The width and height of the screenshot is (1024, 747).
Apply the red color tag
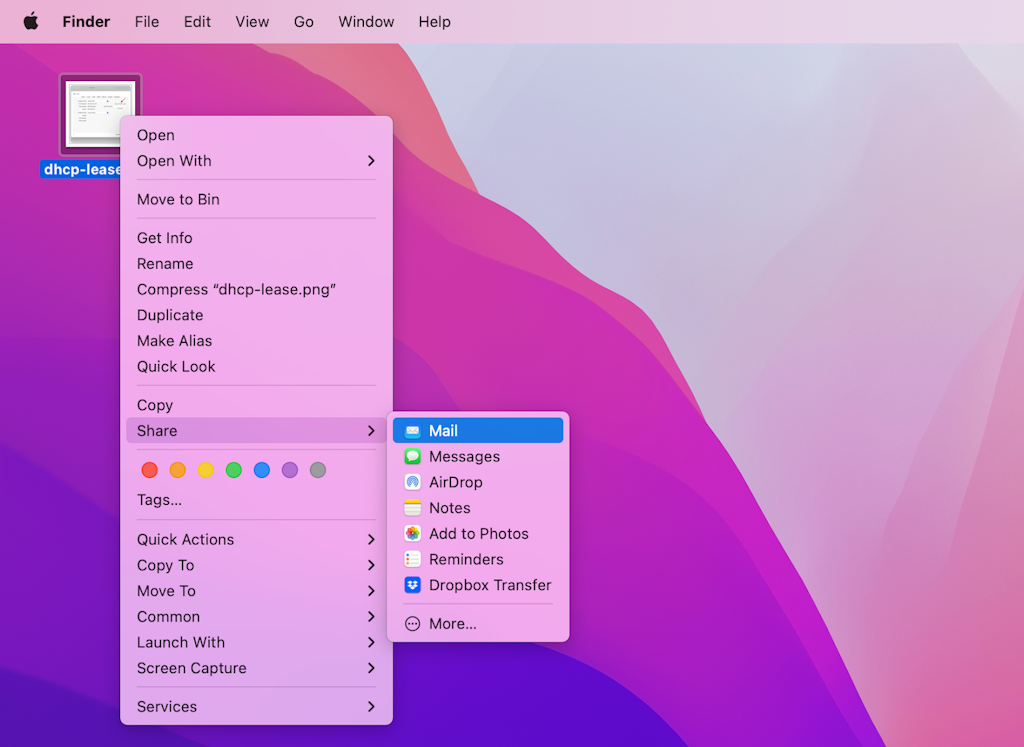pos(150,470)
